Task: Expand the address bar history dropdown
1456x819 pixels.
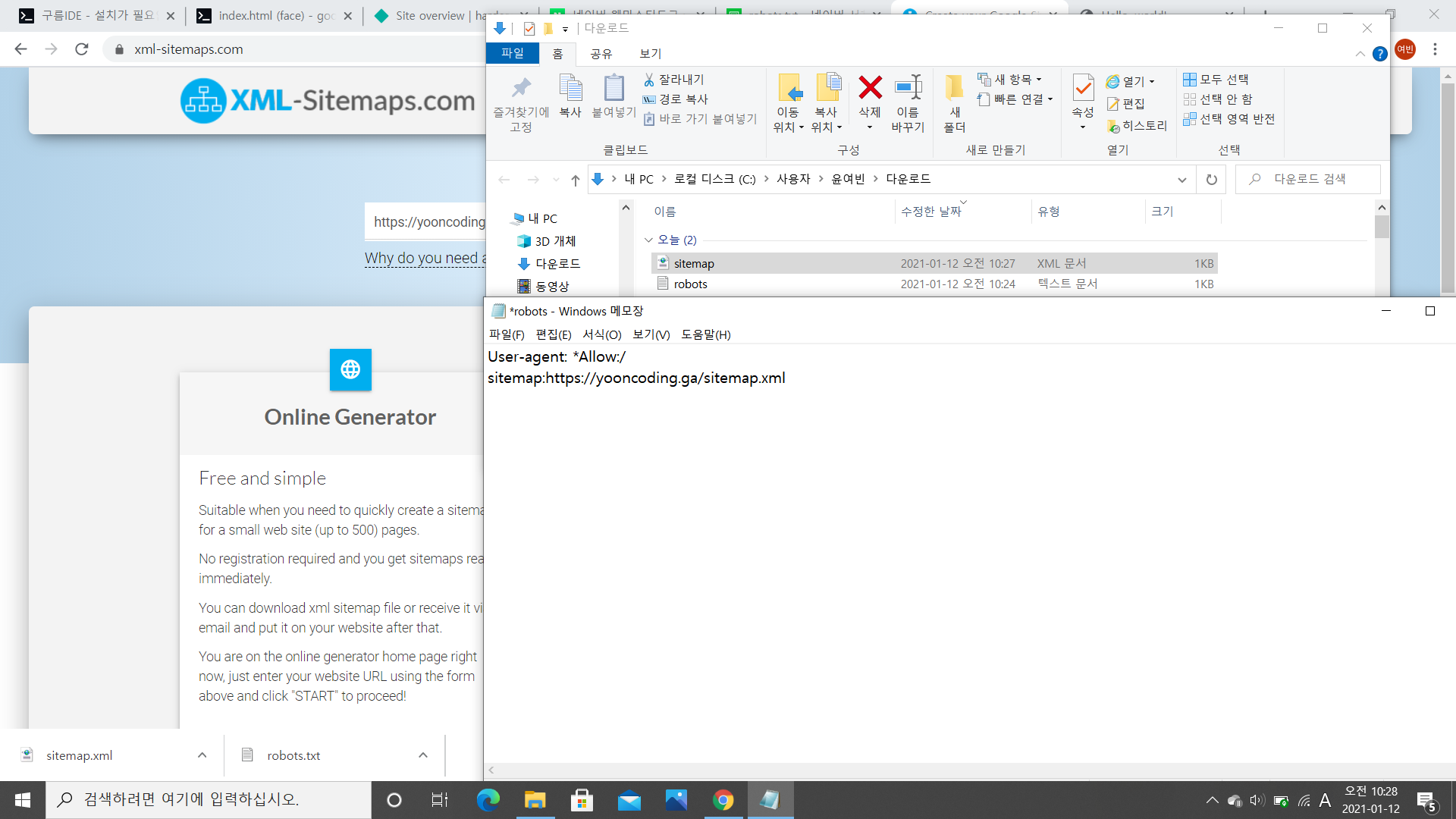Action: (x=1181, y=180)
